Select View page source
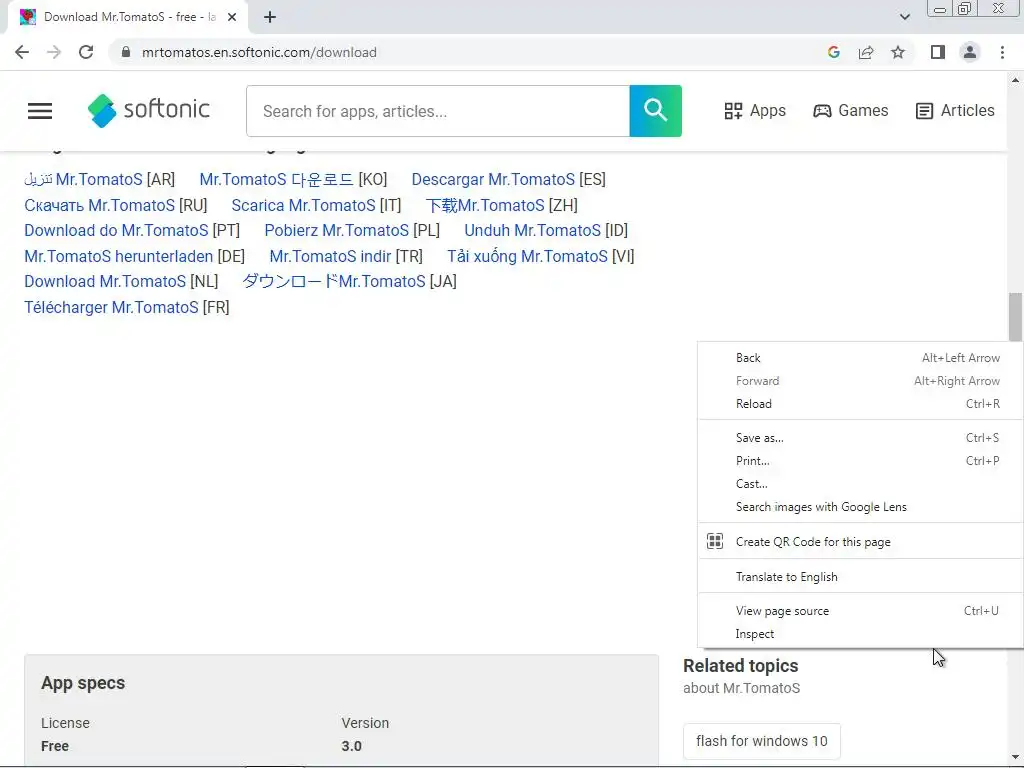Screen dimensions: 1024x768 tap(860, 611)
